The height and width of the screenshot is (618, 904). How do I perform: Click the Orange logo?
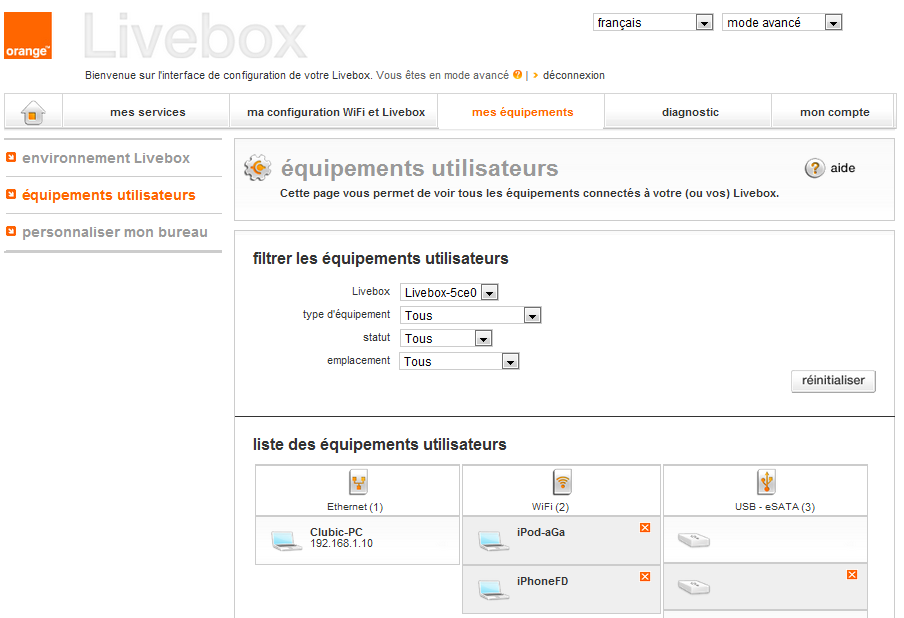point(28,36)
